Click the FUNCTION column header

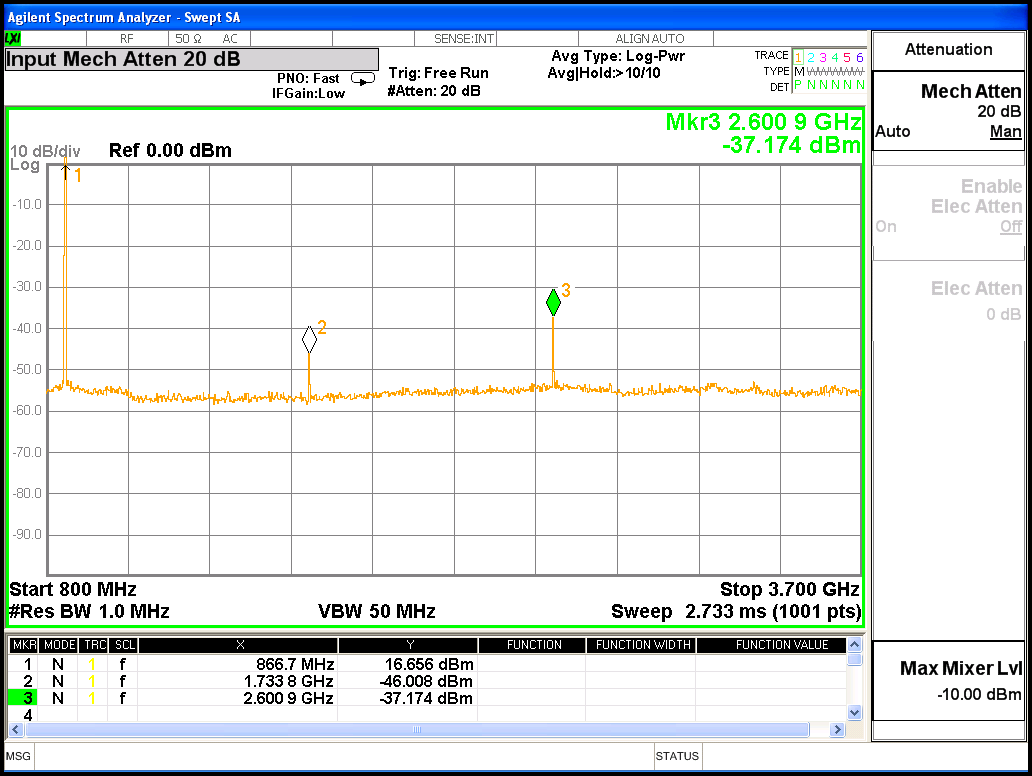pyautogui.click(x=534, y=645)
